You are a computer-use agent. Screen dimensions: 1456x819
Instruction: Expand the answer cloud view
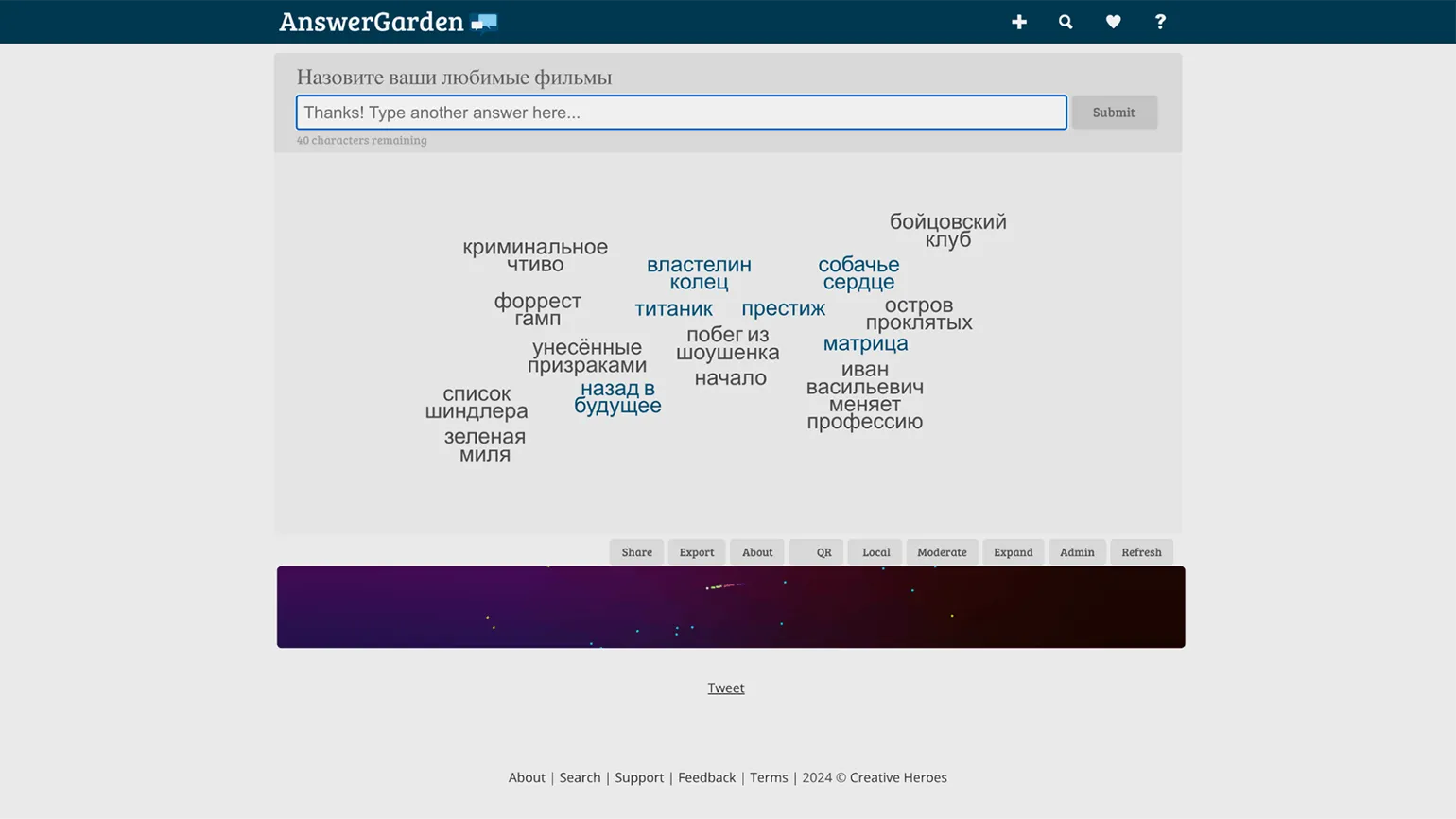point(1013,552)
